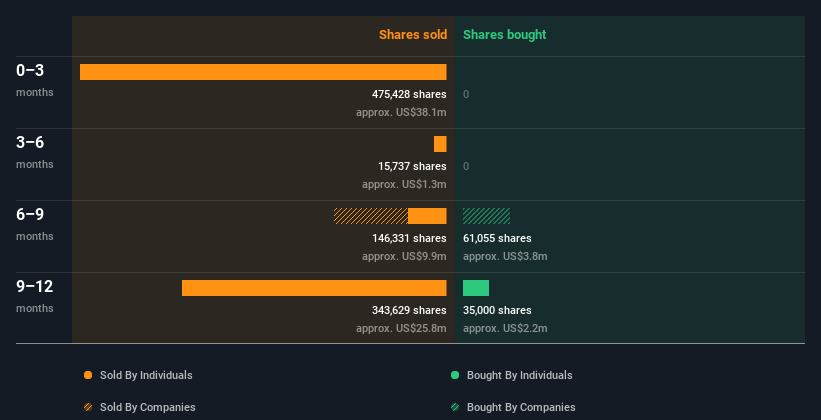Click the 0–3 months row label
Image resolution: width=821 pixels, height=420 pixels.
point(35,80)
